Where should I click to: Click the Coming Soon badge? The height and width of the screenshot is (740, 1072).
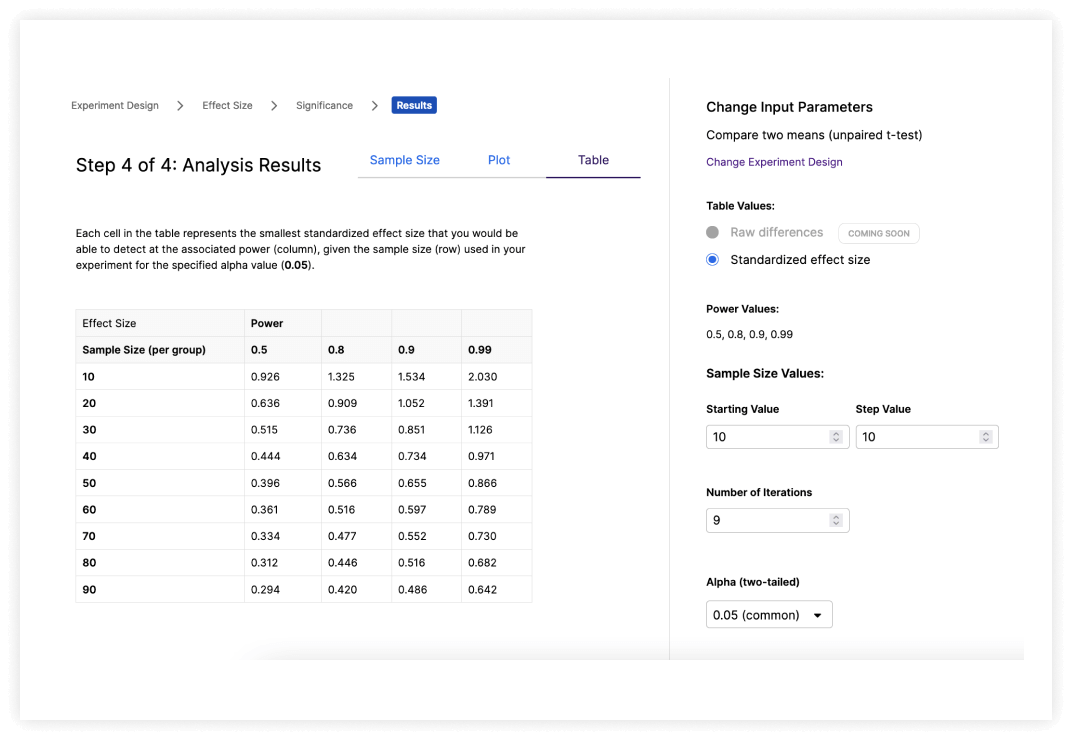click(878, 233)
